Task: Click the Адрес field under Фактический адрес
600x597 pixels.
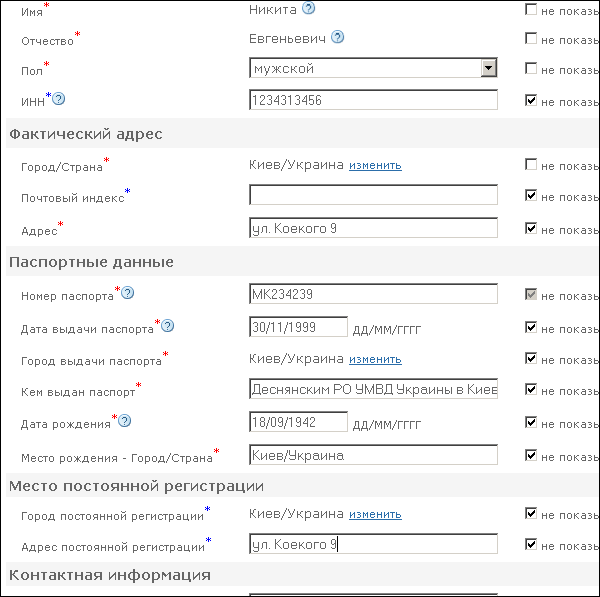Action: tap(373, 228)
